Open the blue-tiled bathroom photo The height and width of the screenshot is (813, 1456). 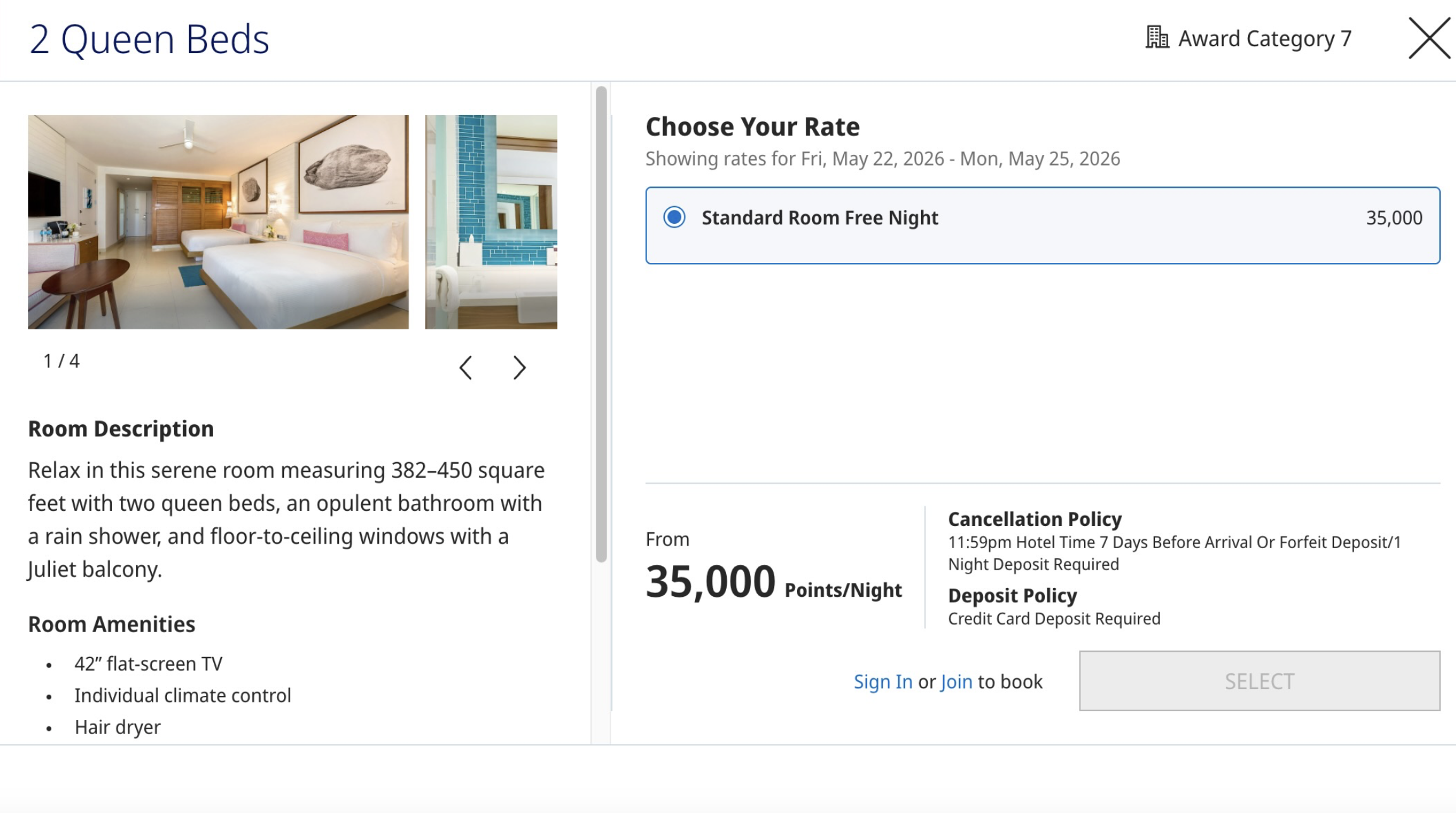point(491,222)
